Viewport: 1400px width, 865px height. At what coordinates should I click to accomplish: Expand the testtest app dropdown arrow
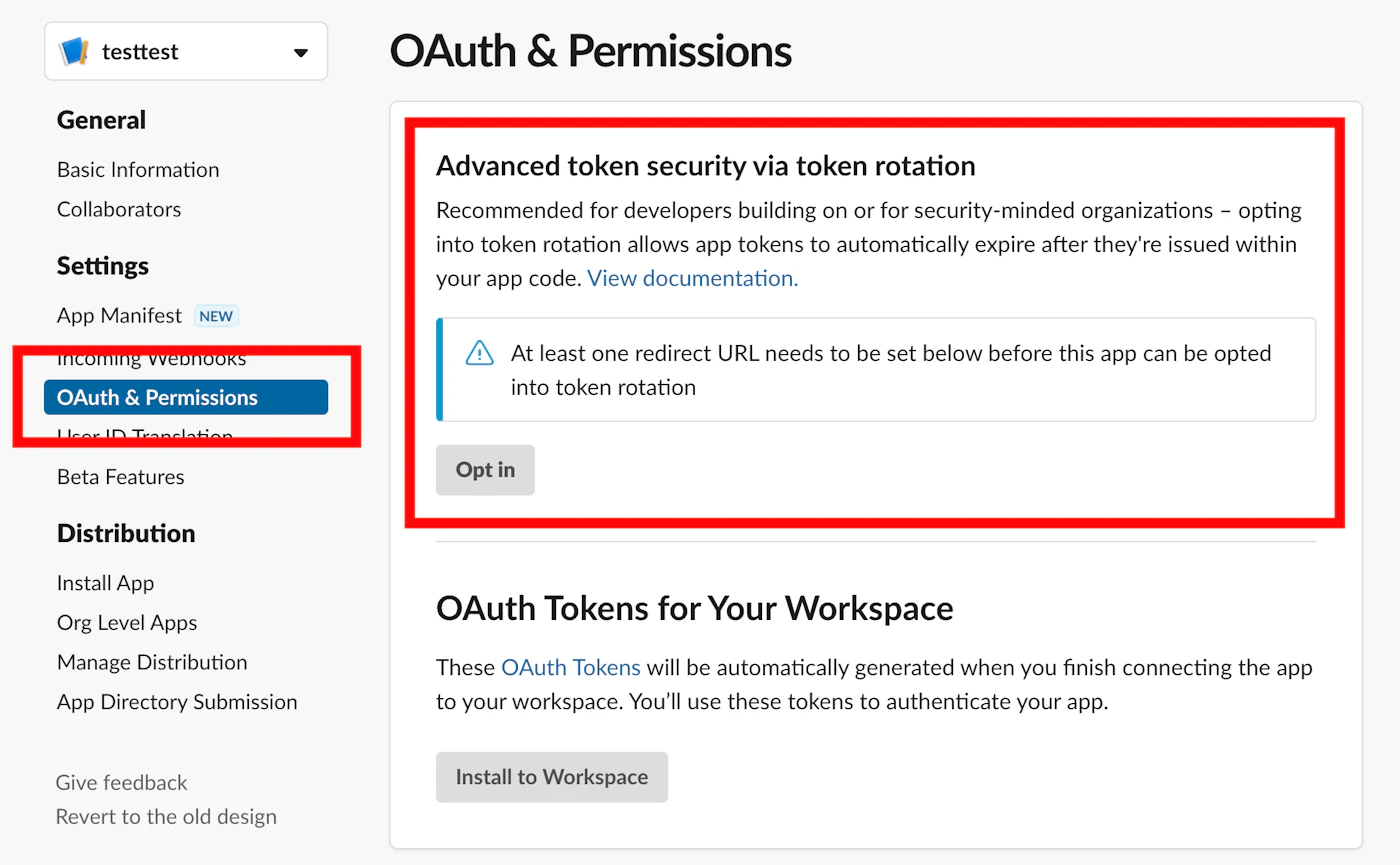pos(301,53)
